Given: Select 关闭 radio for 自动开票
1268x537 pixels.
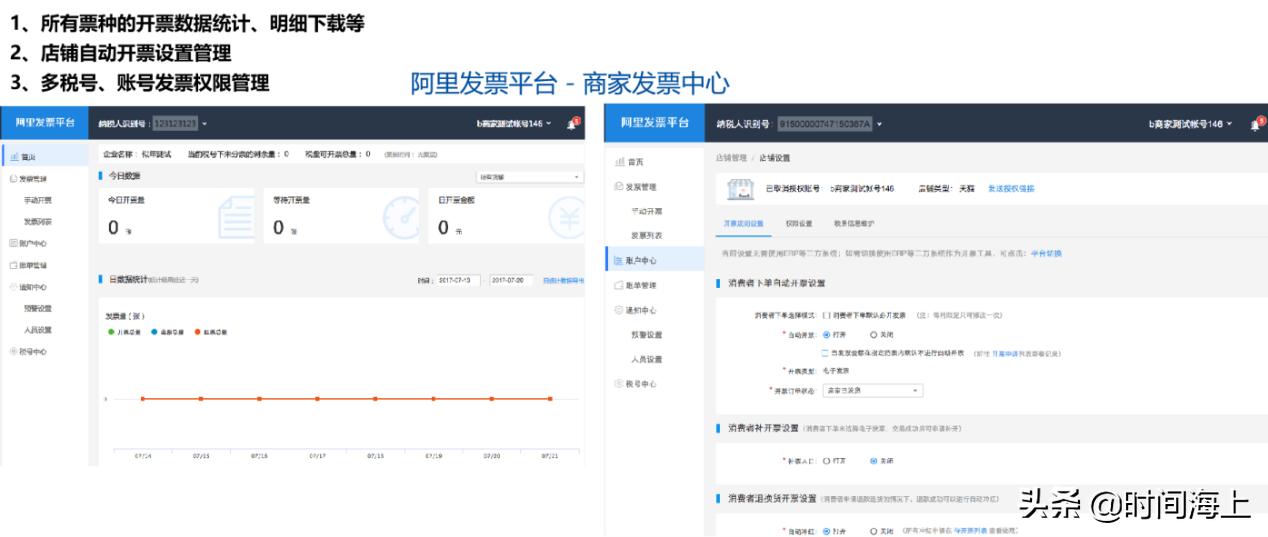Looking at the screenshot, I should point(874,334).
